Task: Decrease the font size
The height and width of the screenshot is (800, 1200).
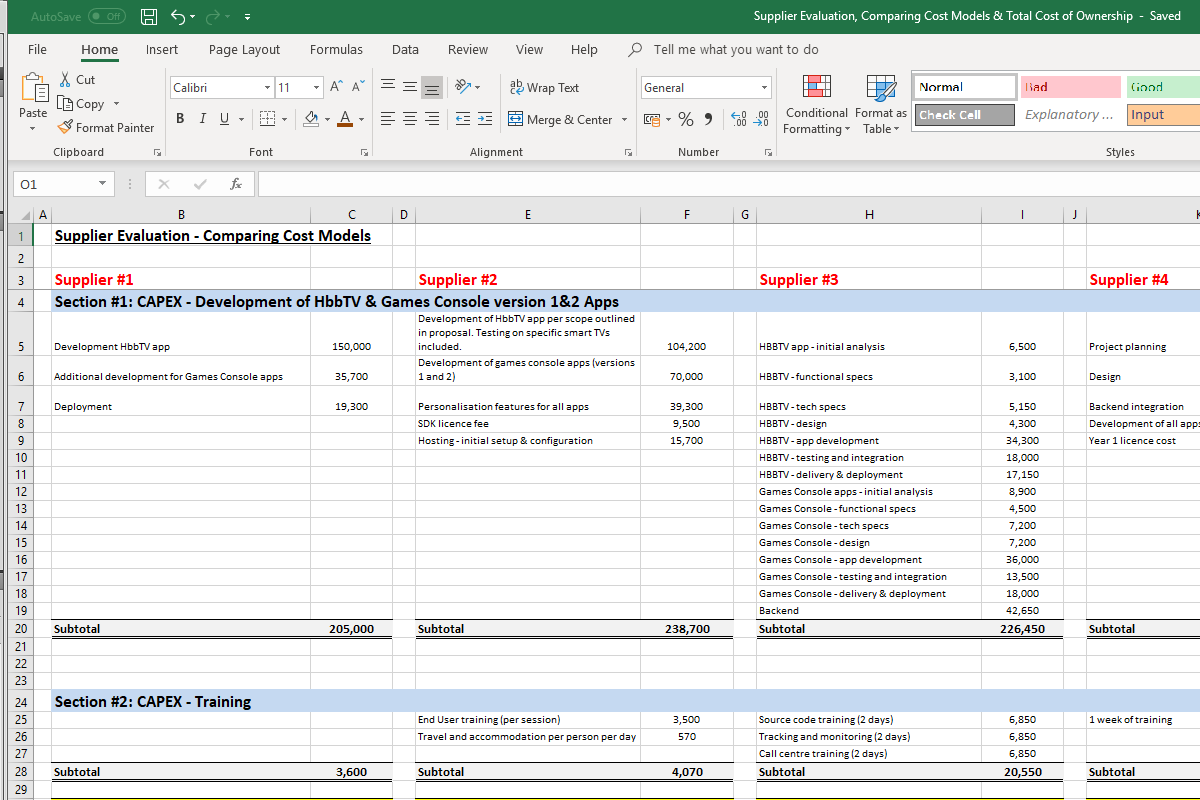Action: click(357, 88)
